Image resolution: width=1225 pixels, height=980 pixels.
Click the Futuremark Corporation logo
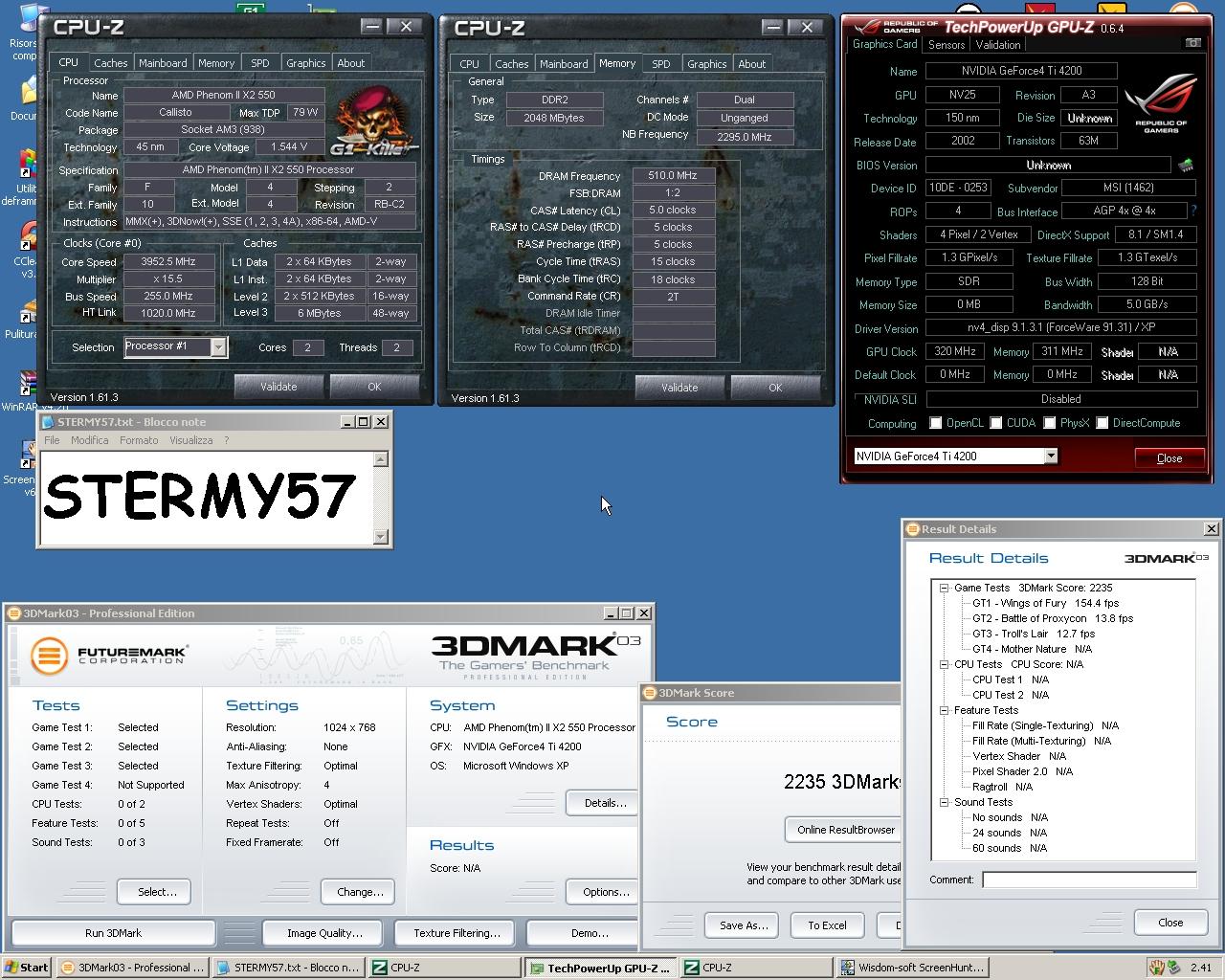(x=108, y=657)
